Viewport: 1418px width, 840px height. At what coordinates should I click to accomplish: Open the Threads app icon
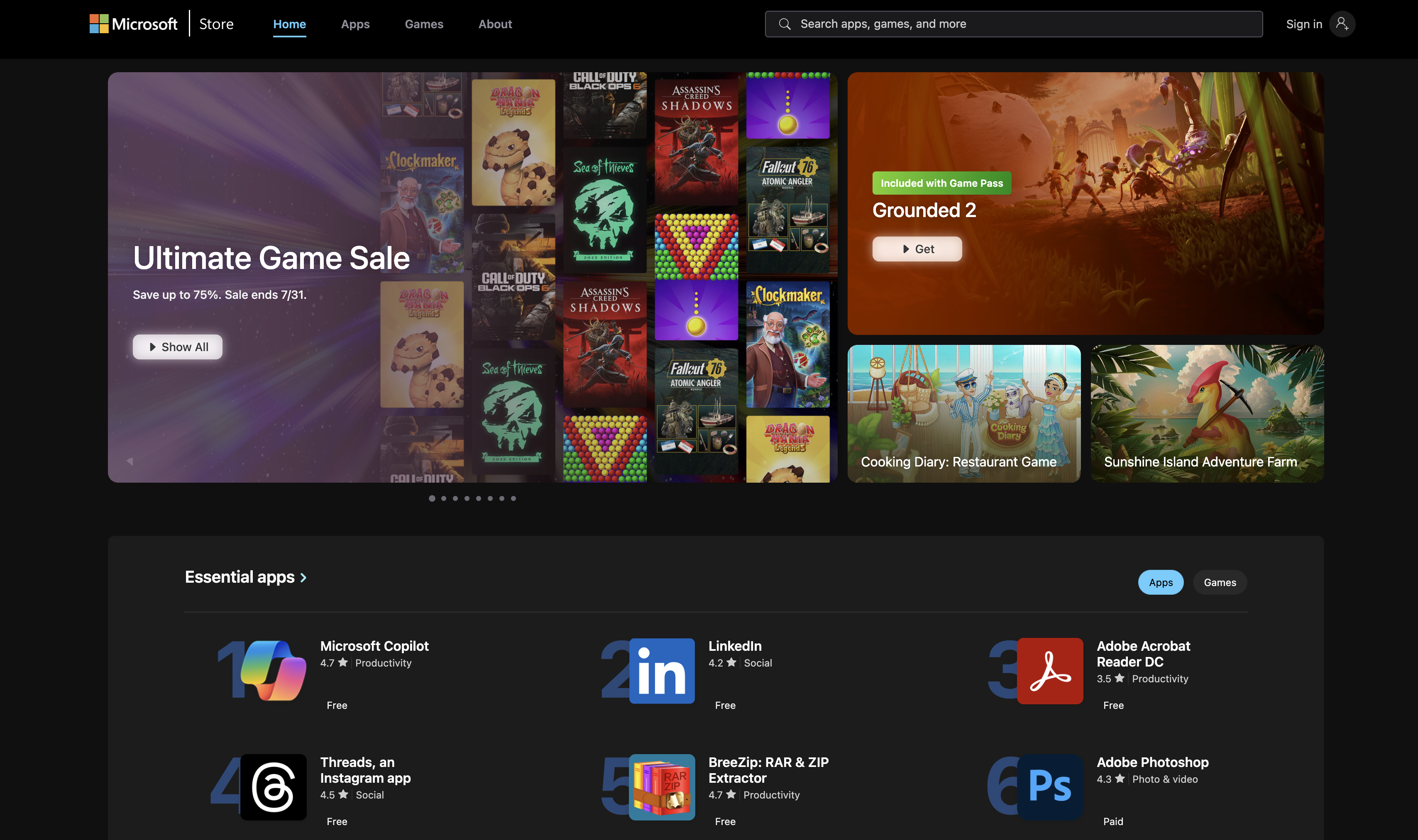(274, 787)
